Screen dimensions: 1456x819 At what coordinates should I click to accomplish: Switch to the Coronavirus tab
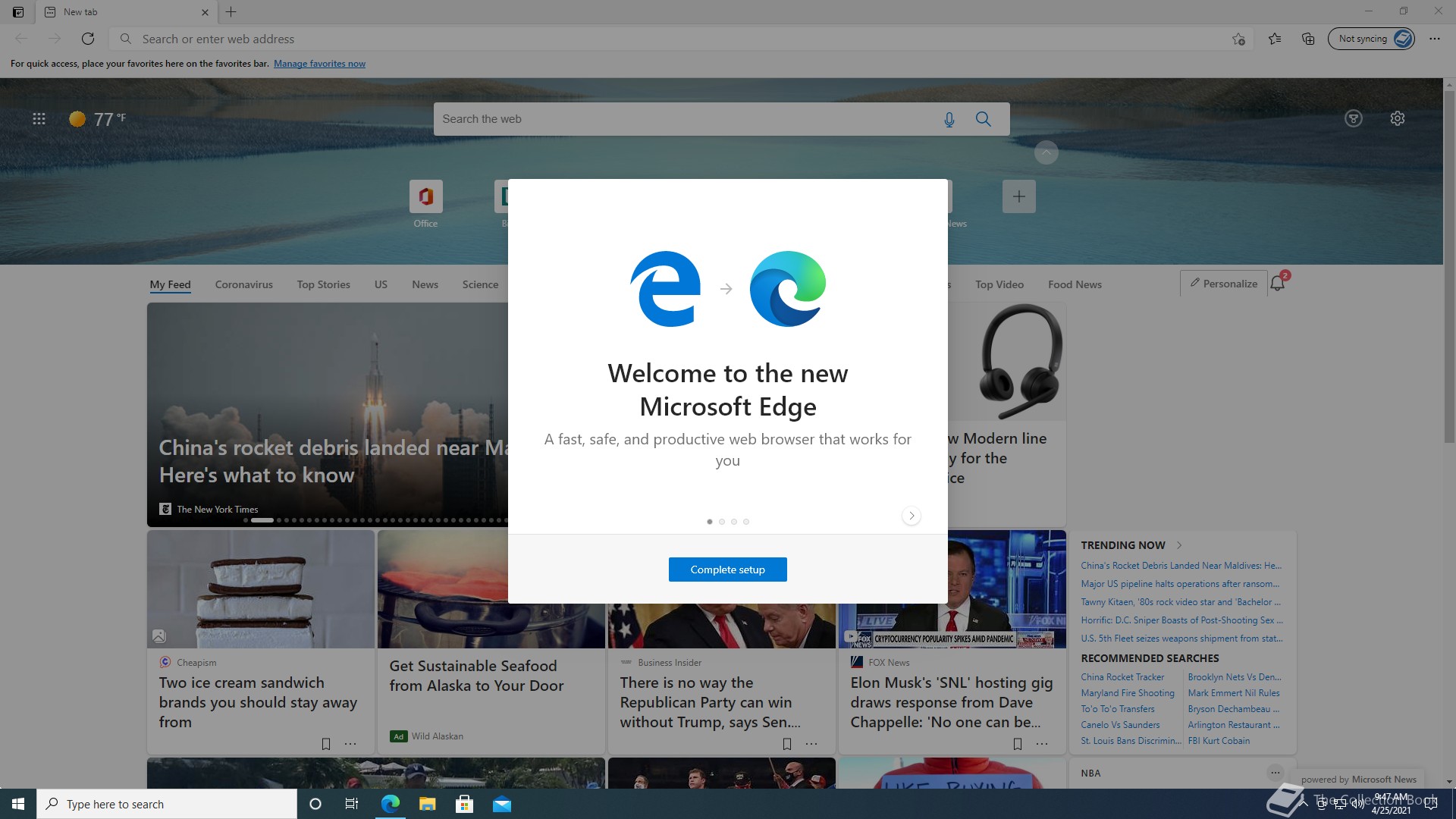[243, 284]
